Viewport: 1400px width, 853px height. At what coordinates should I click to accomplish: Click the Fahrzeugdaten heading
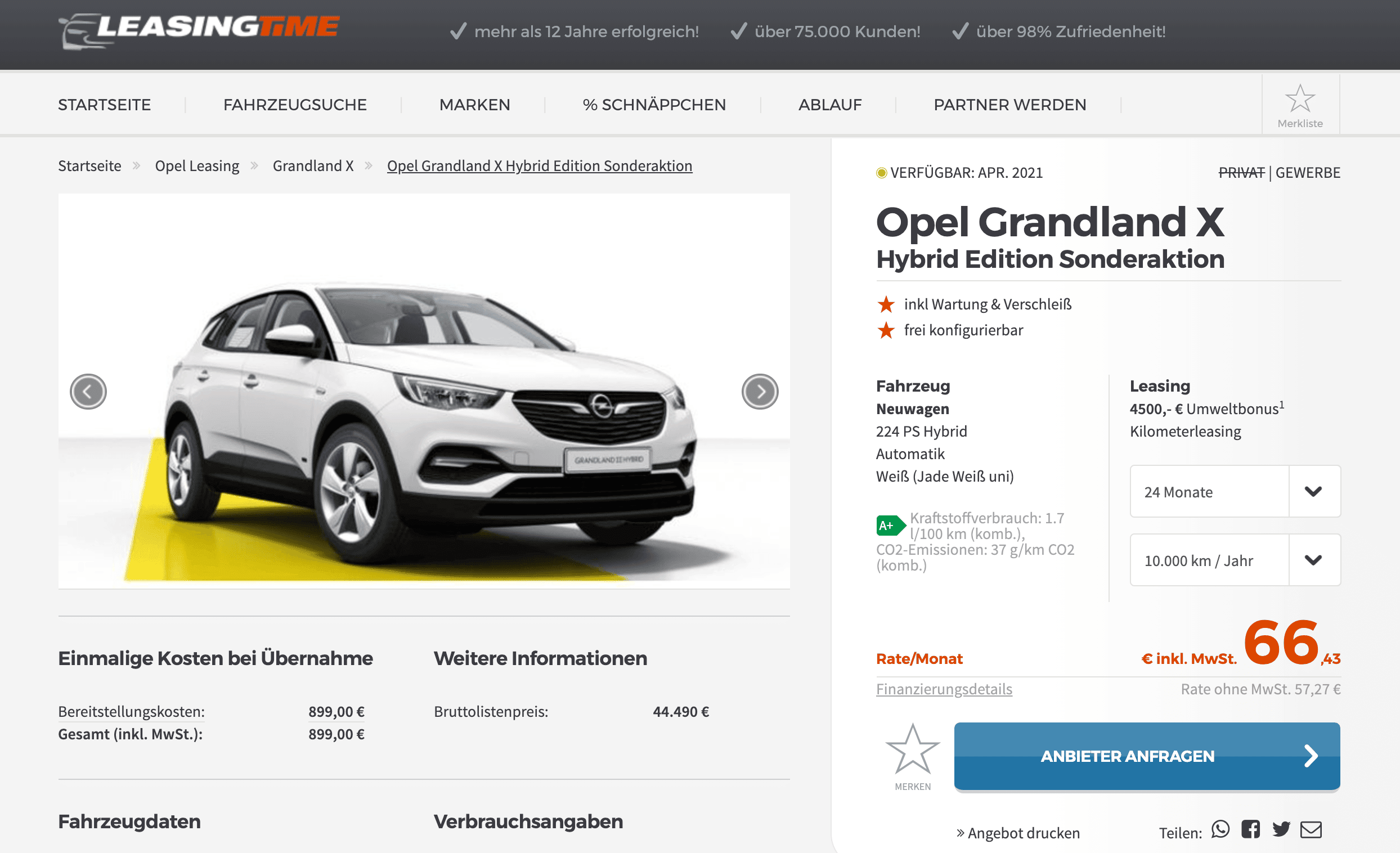[x=129, y=821]
